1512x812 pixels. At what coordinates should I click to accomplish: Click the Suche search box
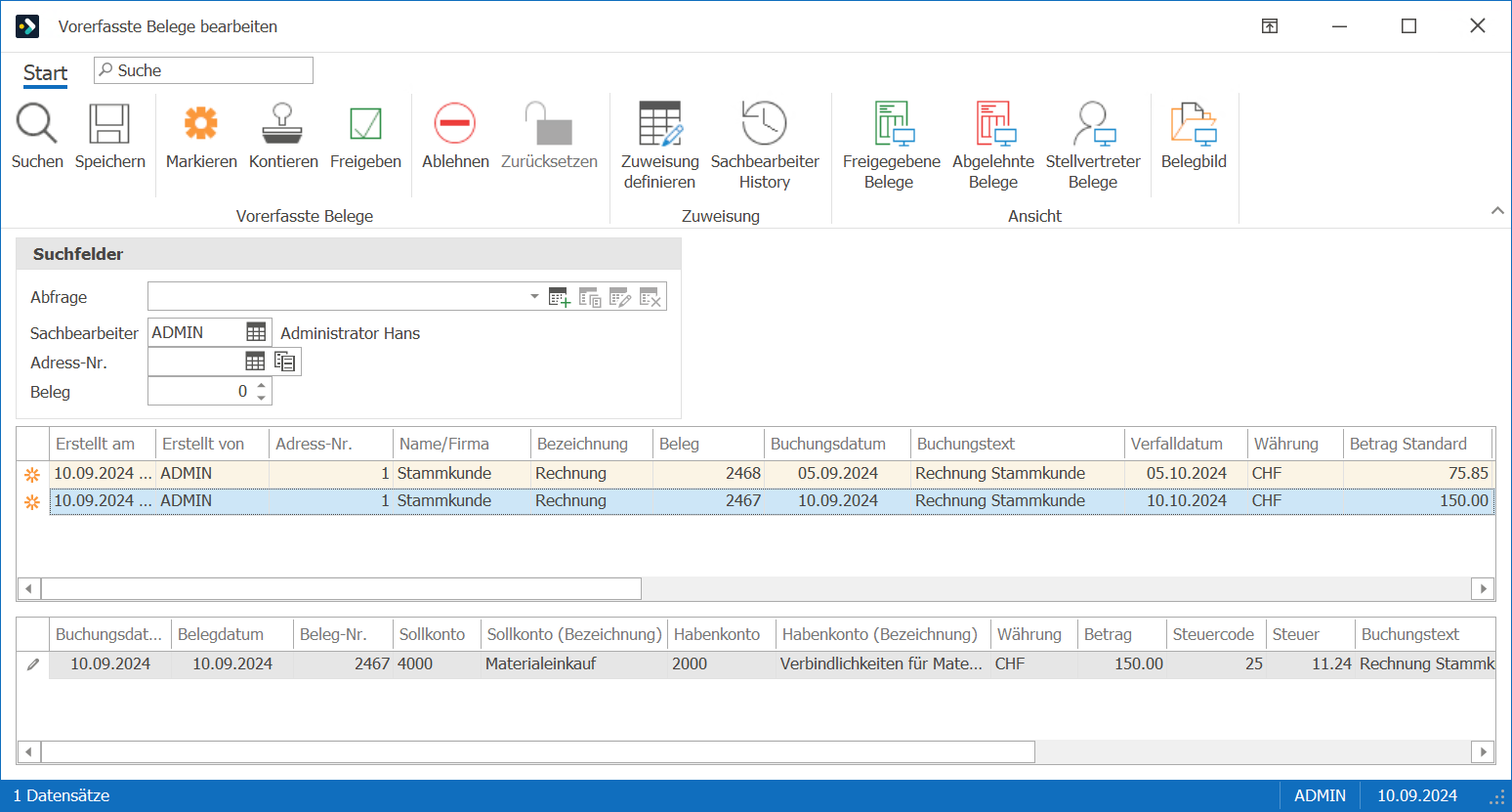(203, 70)
